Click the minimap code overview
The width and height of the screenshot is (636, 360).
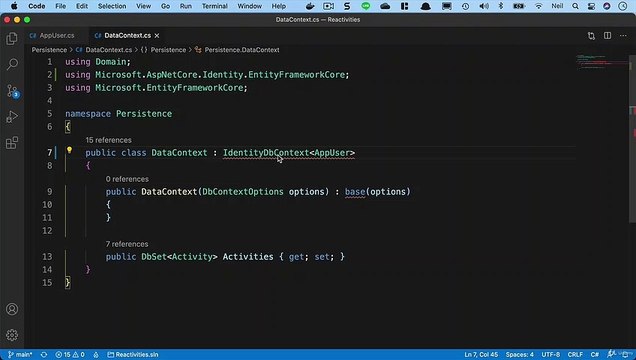point(602,62)
